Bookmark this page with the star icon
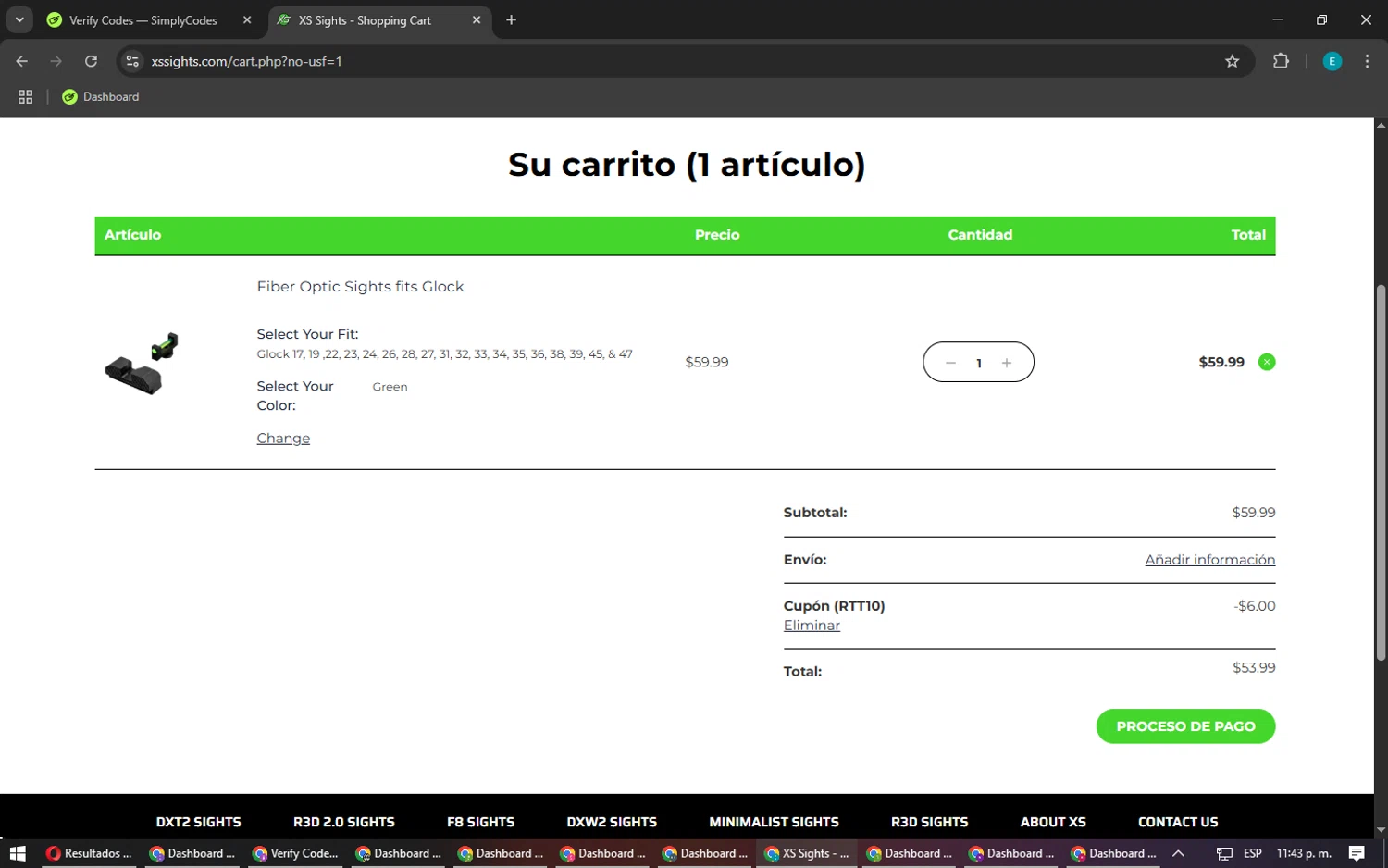 pyautogui.click(x=1232, y=61)
